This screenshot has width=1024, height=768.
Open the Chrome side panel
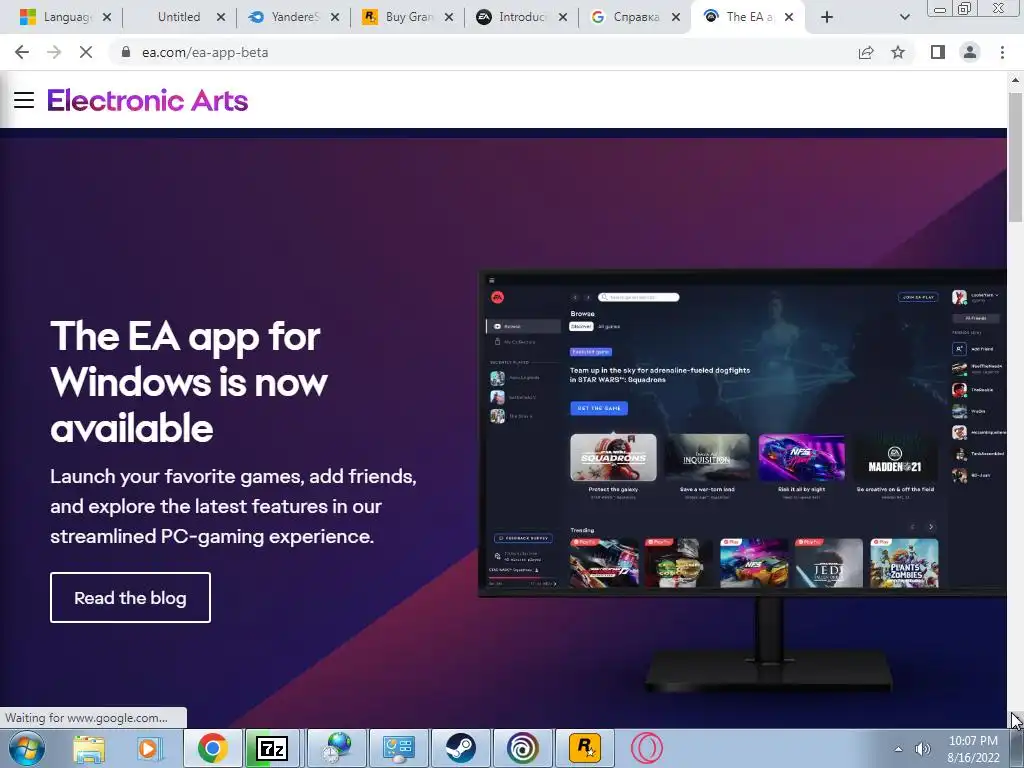tap(938, 52)
